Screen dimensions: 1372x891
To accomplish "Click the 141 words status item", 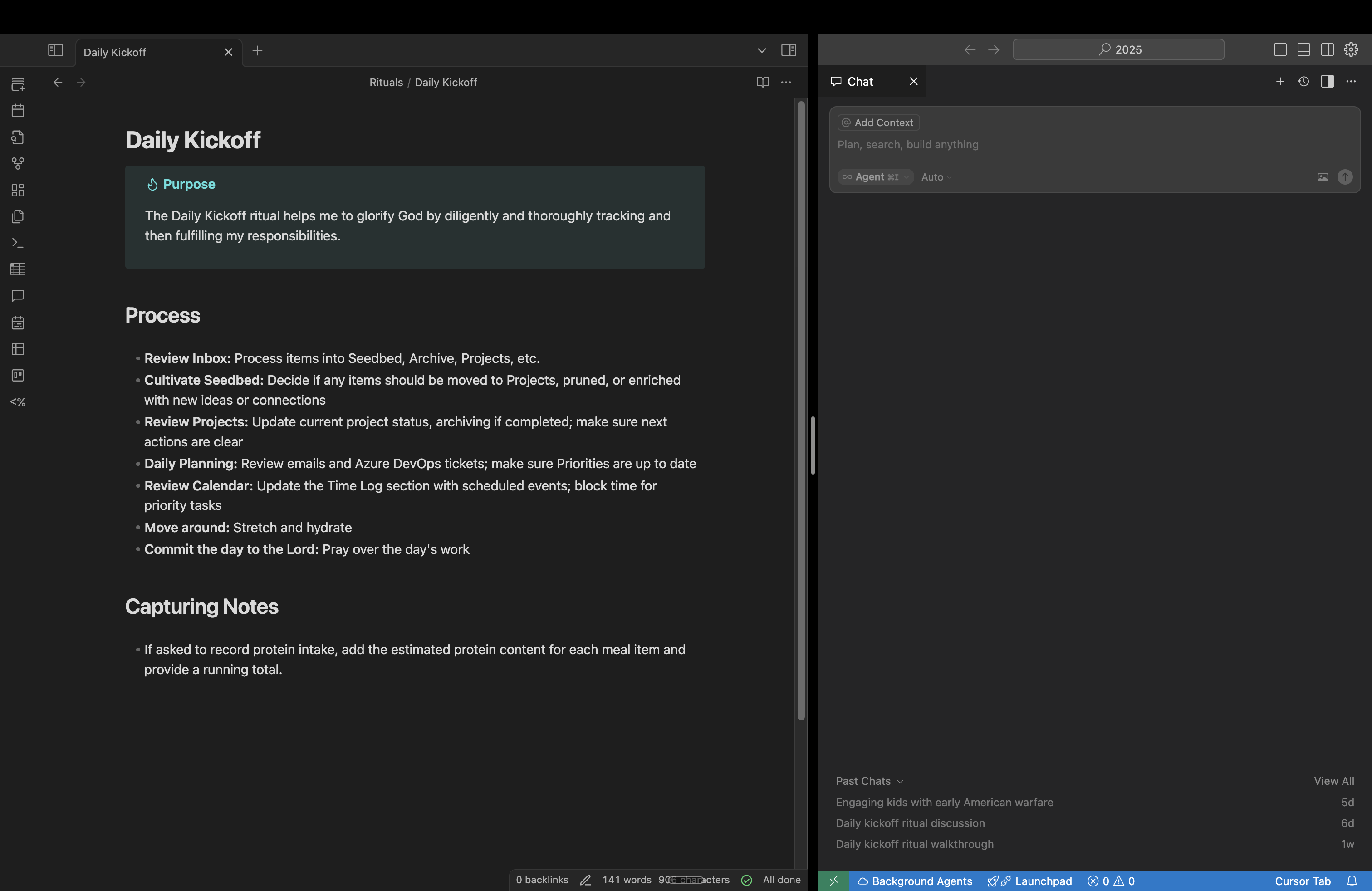I will (x=627, y=880).
